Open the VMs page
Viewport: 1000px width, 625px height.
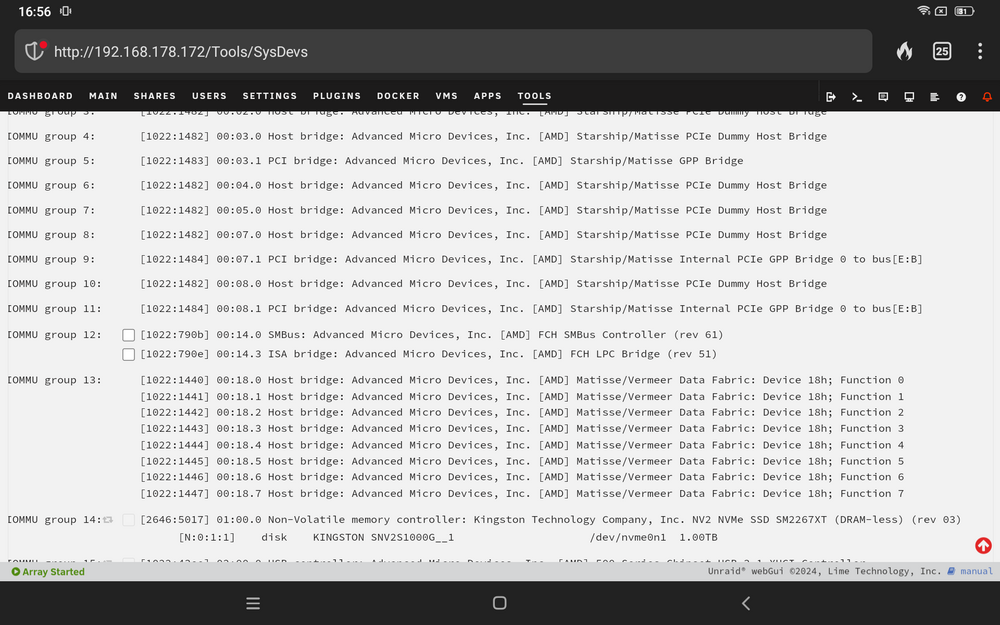446,96
